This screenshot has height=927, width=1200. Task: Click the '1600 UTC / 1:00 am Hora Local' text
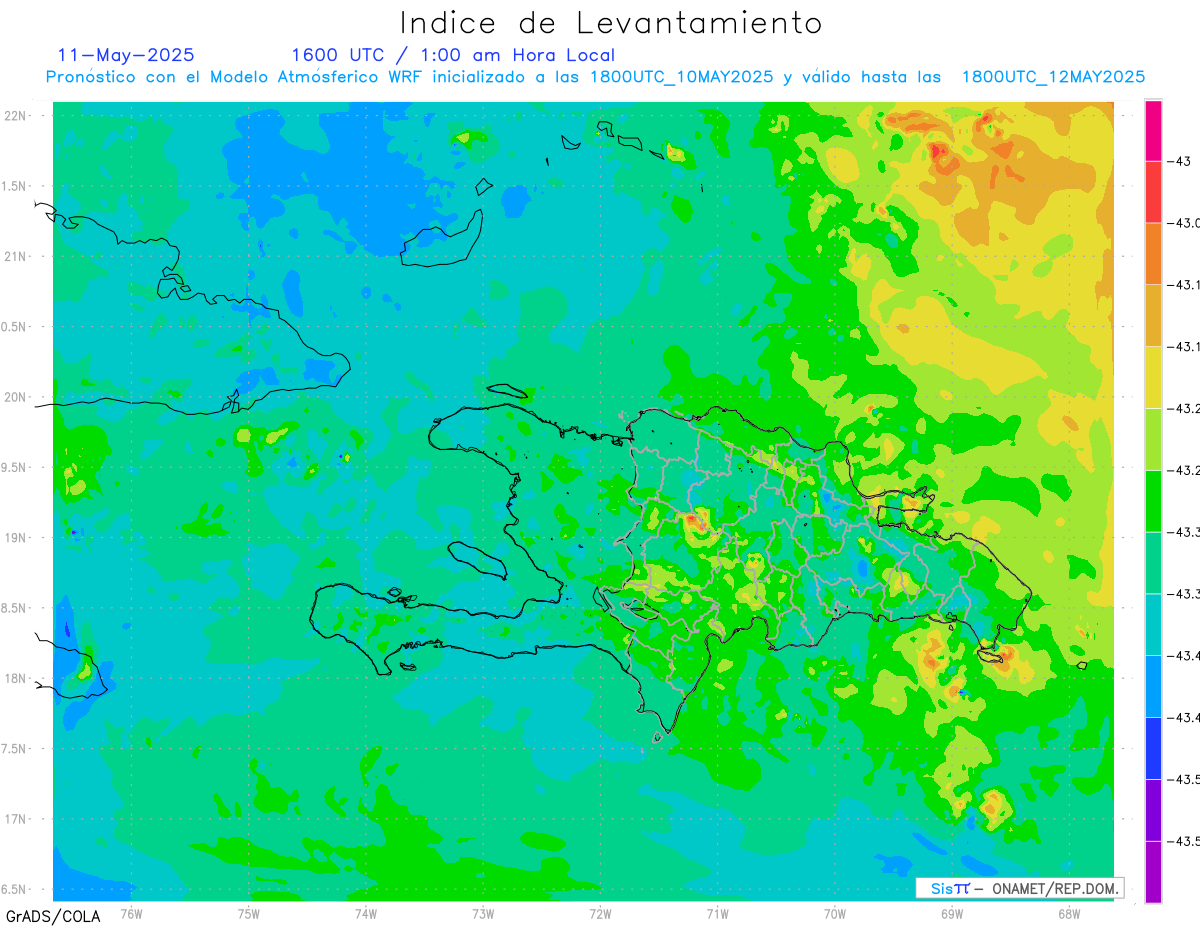tap(453, 55)
